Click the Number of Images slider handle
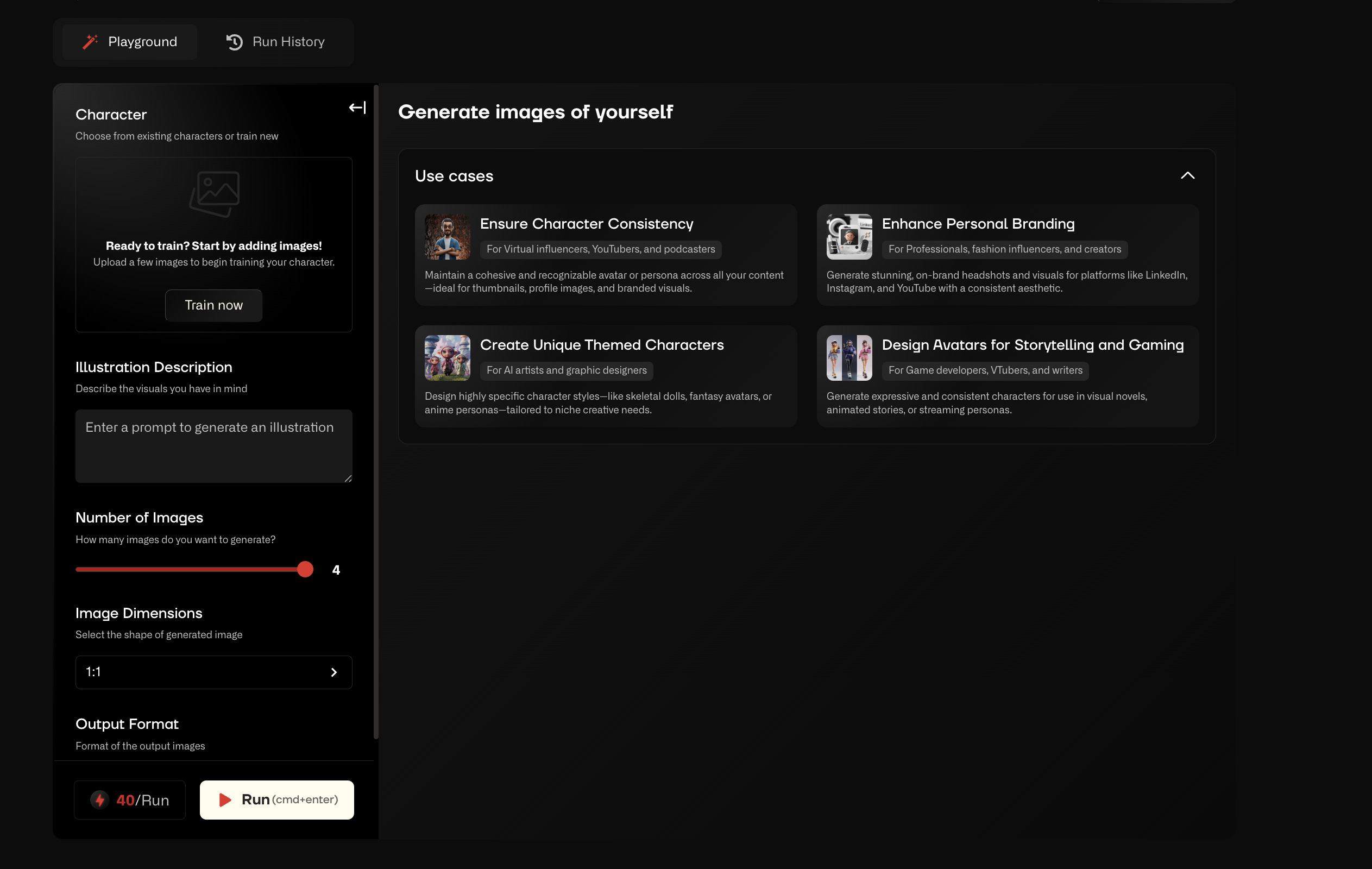The height and width of the screenshot is (869, 1372). tap(305, 569)
